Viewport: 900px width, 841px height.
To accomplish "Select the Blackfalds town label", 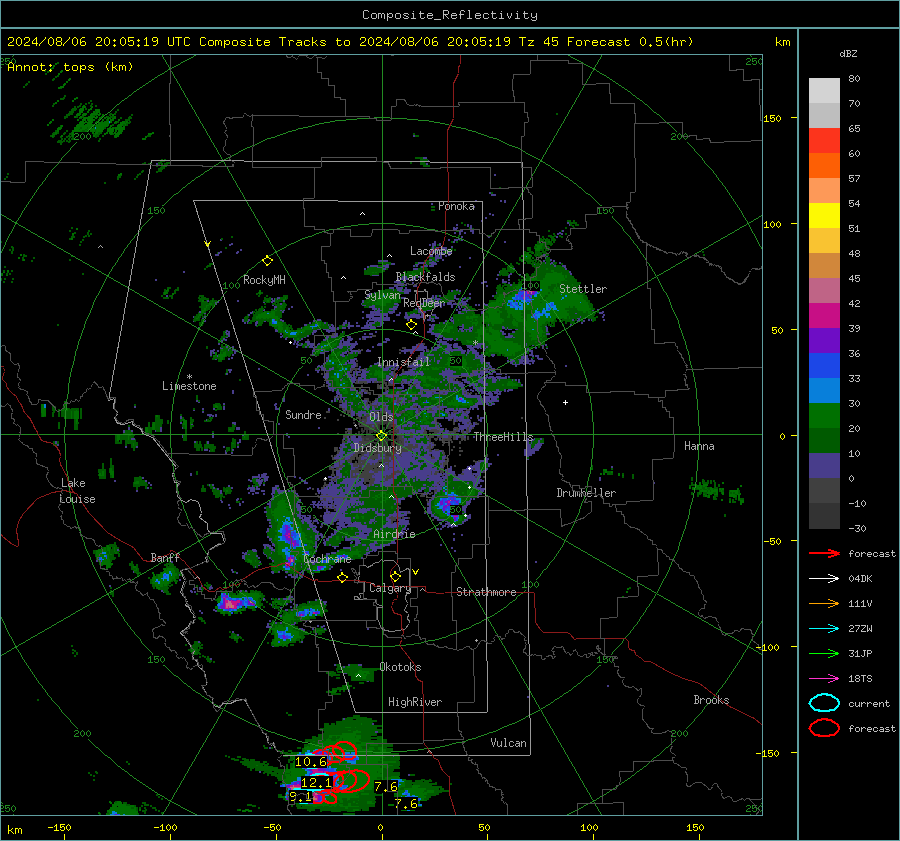I will pos(425,277).
